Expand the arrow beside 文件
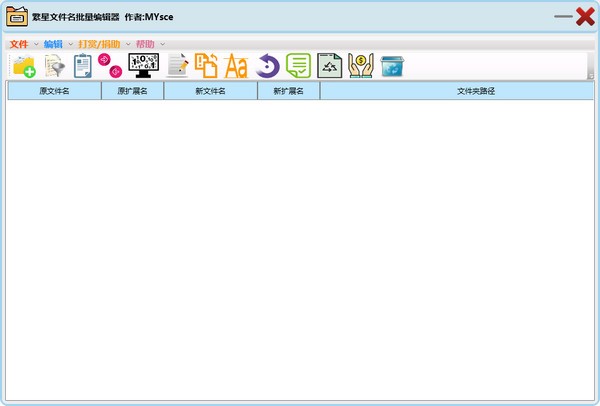This screenshot has width=600, height=406. click(x=36, y=44)
